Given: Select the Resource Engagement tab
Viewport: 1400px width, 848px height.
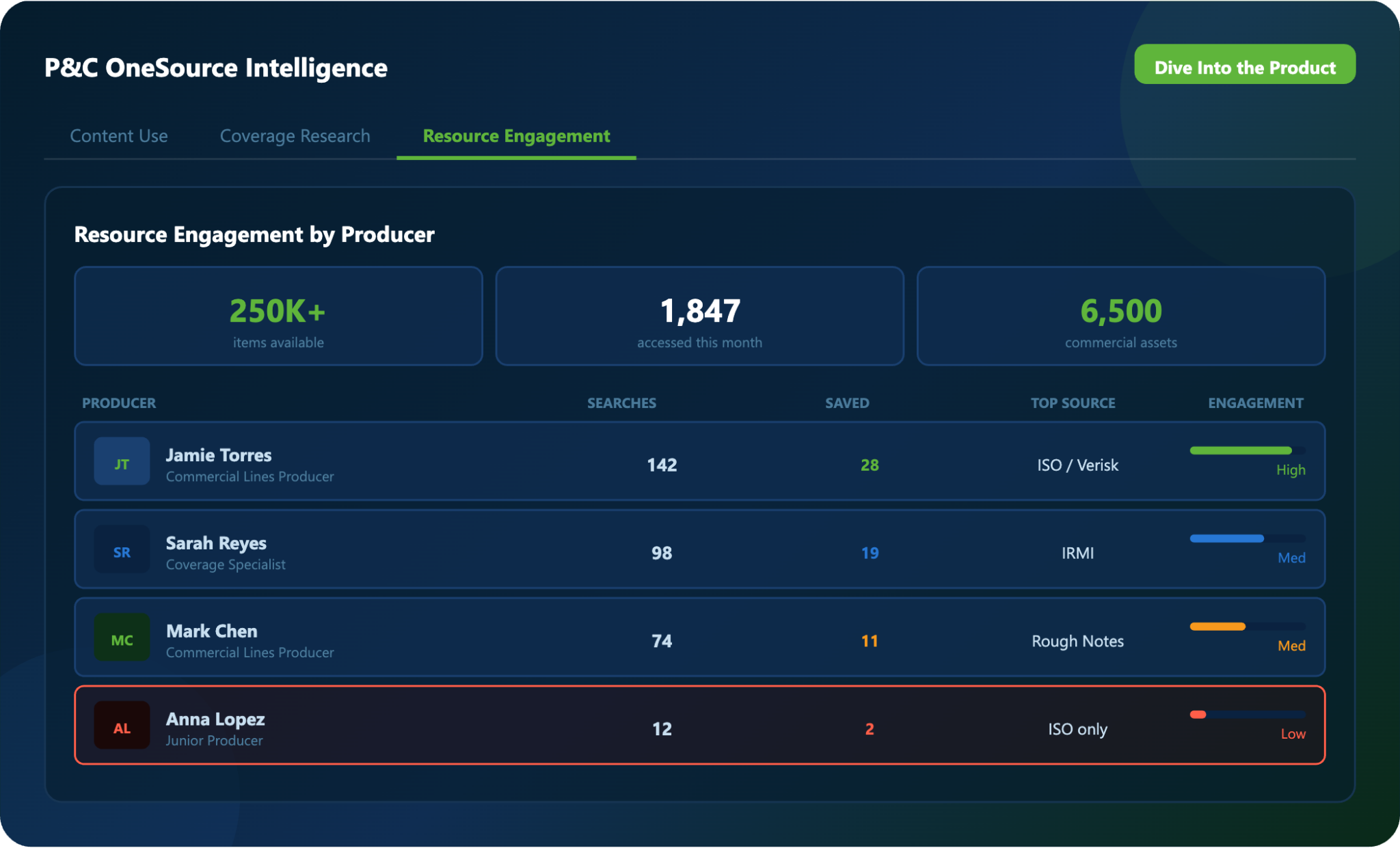Looking at the screenshot, I should tap(516, 136).
